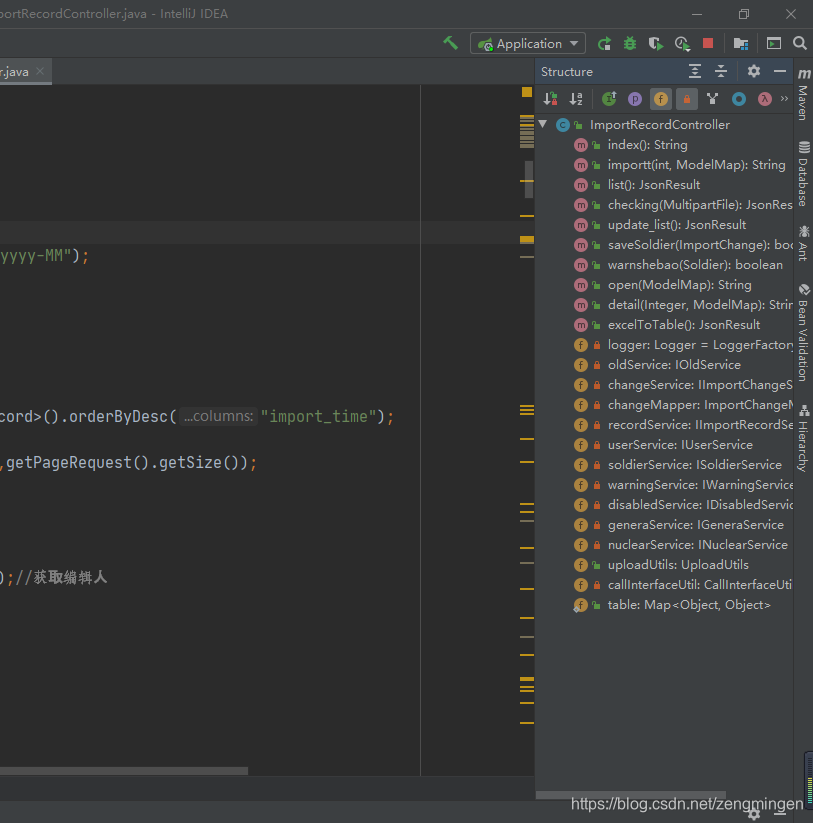
Task: Open the Project Structure icon
Action: [x=741, y=44]
